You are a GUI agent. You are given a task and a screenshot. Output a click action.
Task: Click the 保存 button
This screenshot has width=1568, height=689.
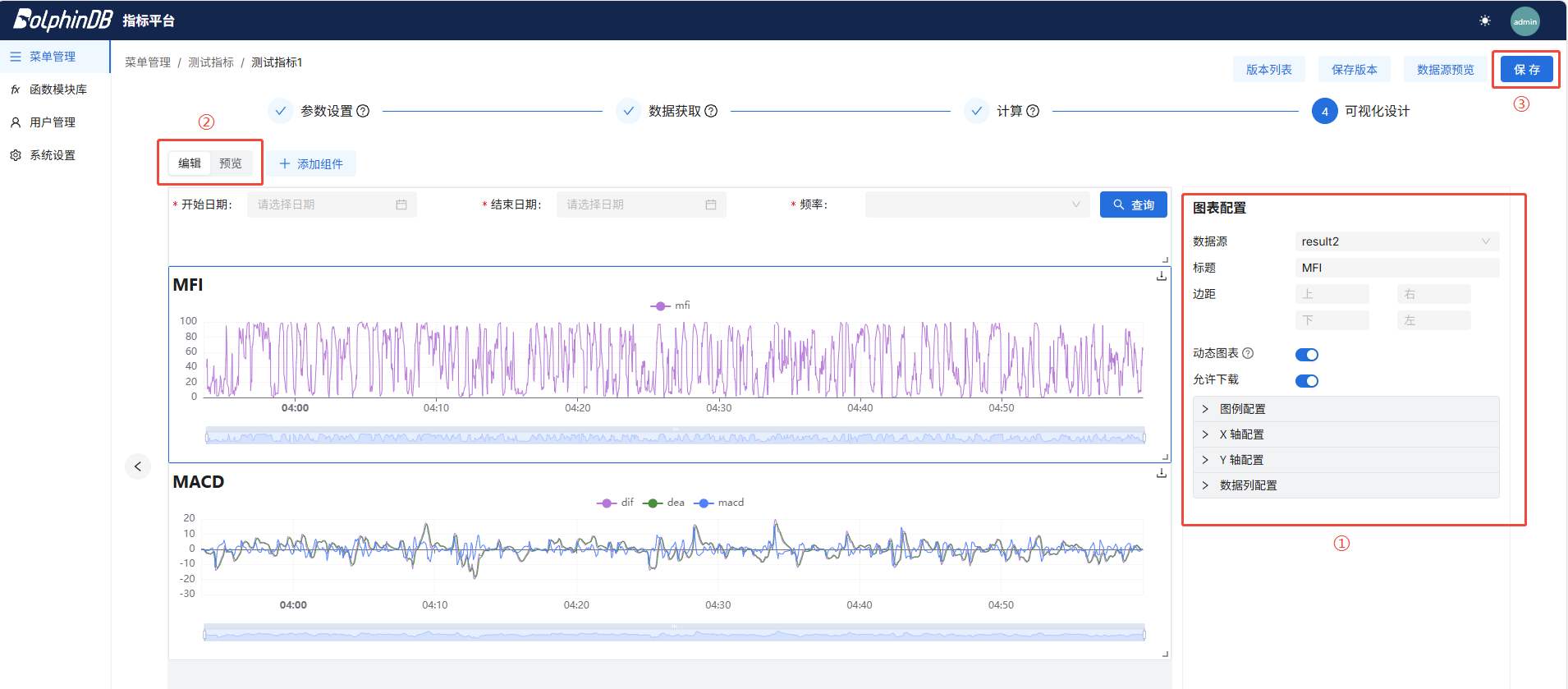(1526, 70)
